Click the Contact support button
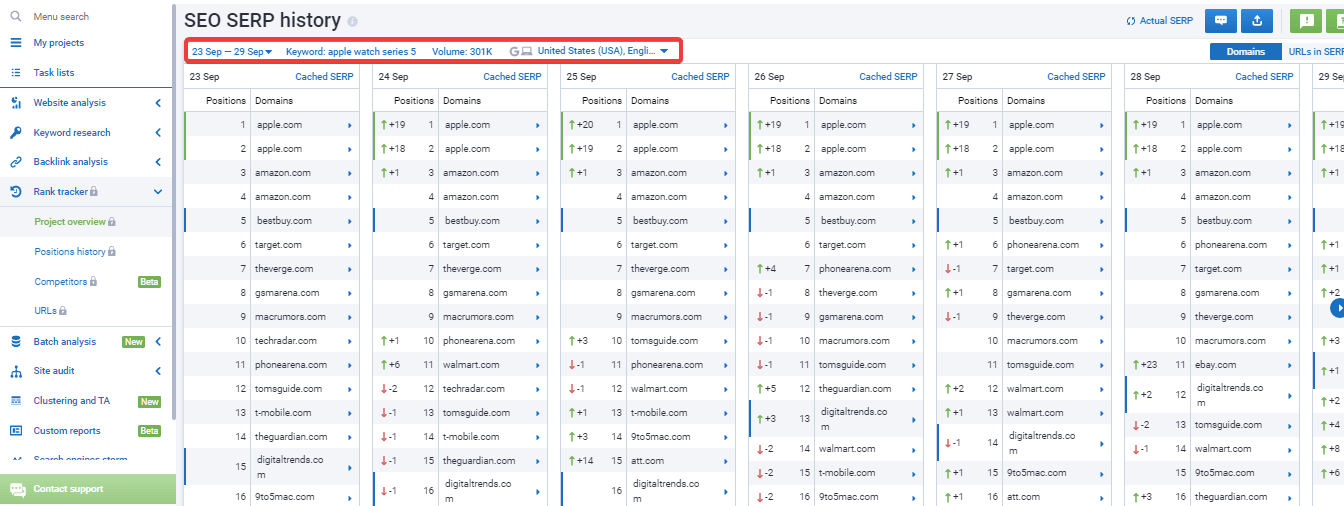The width and height of the screenshot is (1344, 506). pyautogui.click(x=88, y=489)
